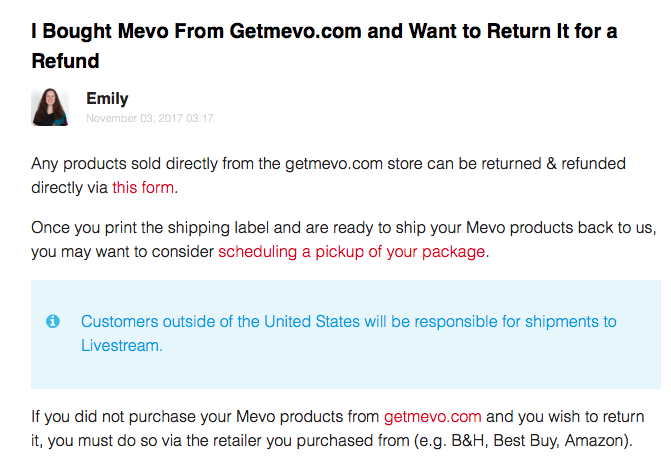Click the 'Customers outside of the United States' notice
The image size is (671, 475).
[x=348, y=333]
